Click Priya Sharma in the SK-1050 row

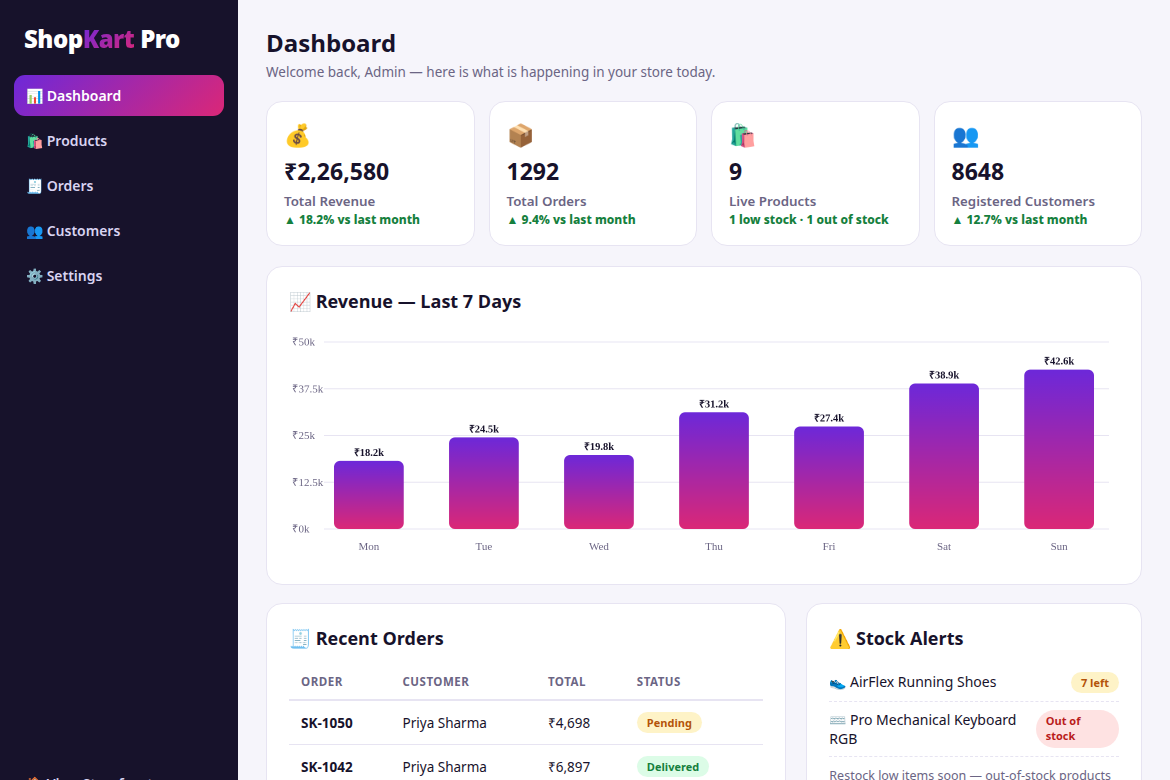click(444, 723)
